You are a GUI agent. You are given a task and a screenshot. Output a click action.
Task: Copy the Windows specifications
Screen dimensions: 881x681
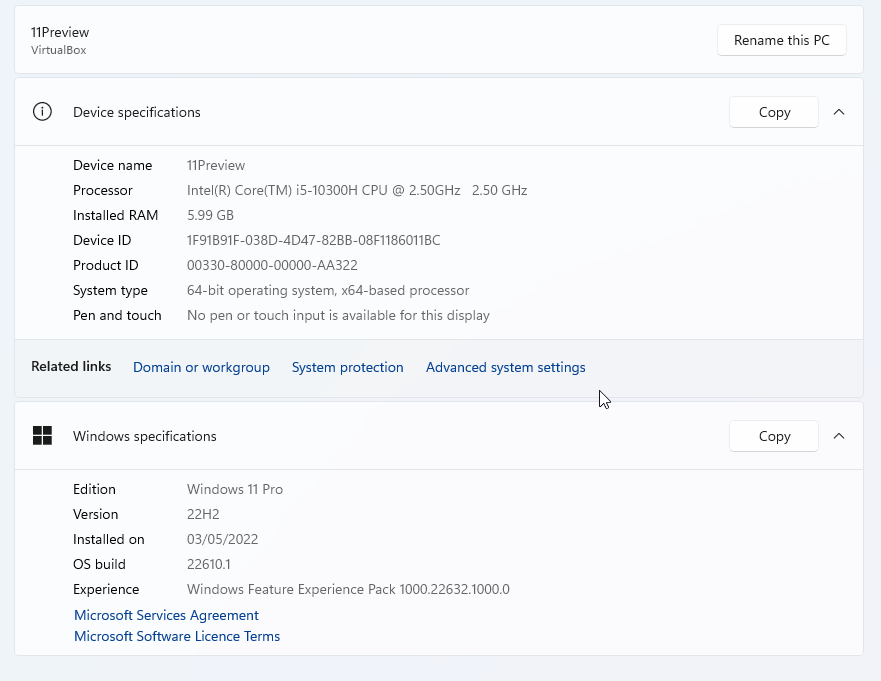coord(774,436)
